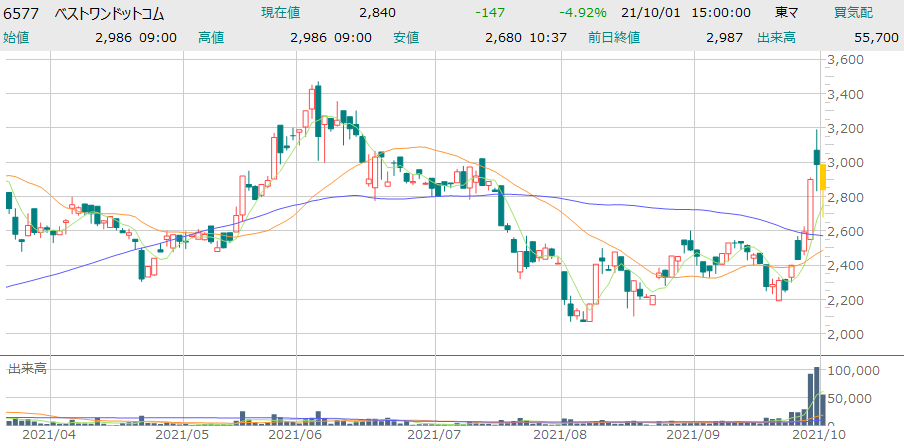Click the 東マ market label
Image resolution: width=904 pixels, height=448 pixels.
click(x=787, y=13)
